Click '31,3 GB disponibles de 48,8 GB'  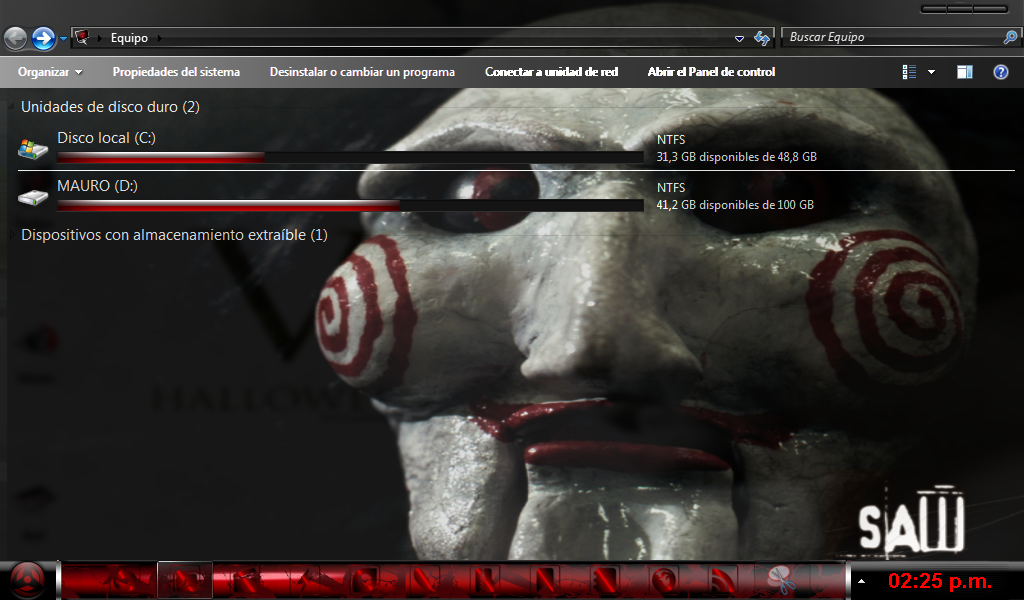coord(737,157)
